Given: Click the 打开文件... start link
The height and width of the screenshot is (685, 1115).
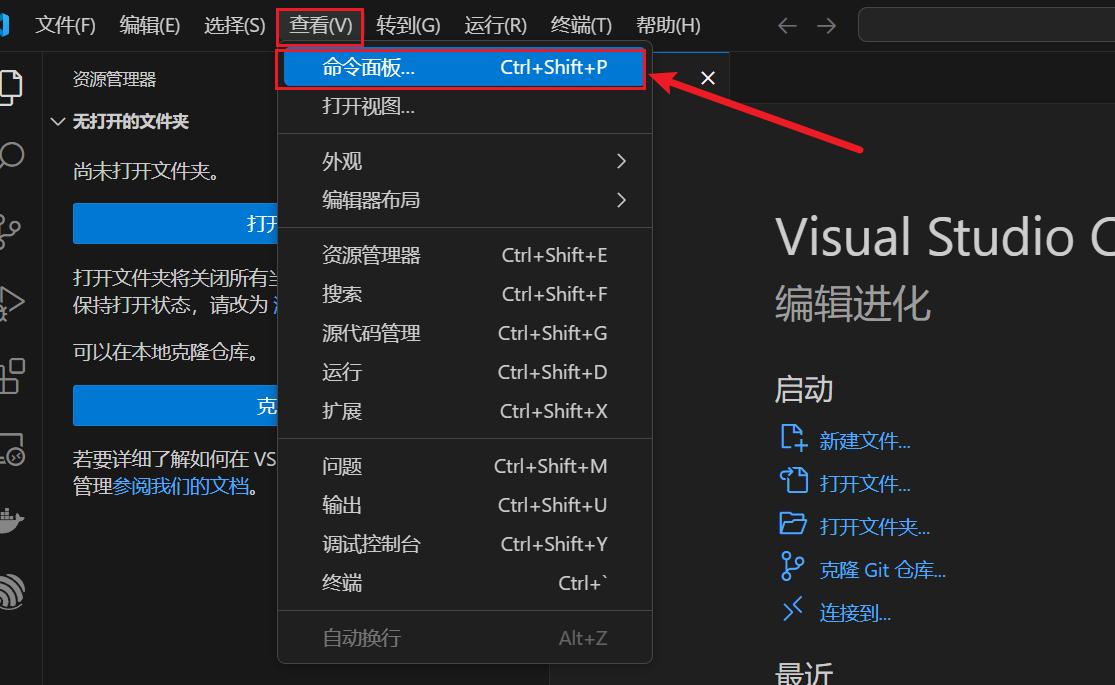Looking at the screenshot, I should click(x=865, y=484).
